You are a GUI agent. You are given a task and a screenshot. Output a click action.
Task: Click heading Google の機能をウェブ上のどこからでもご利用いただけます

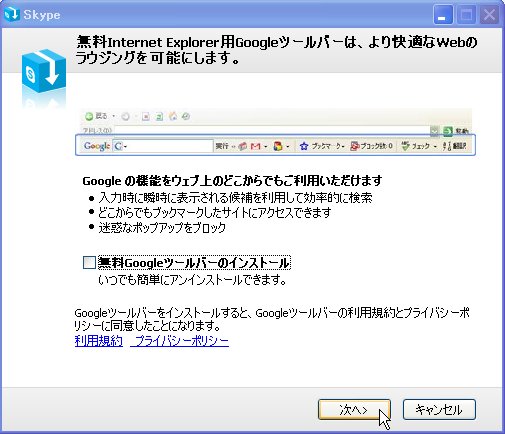point(232,181)
